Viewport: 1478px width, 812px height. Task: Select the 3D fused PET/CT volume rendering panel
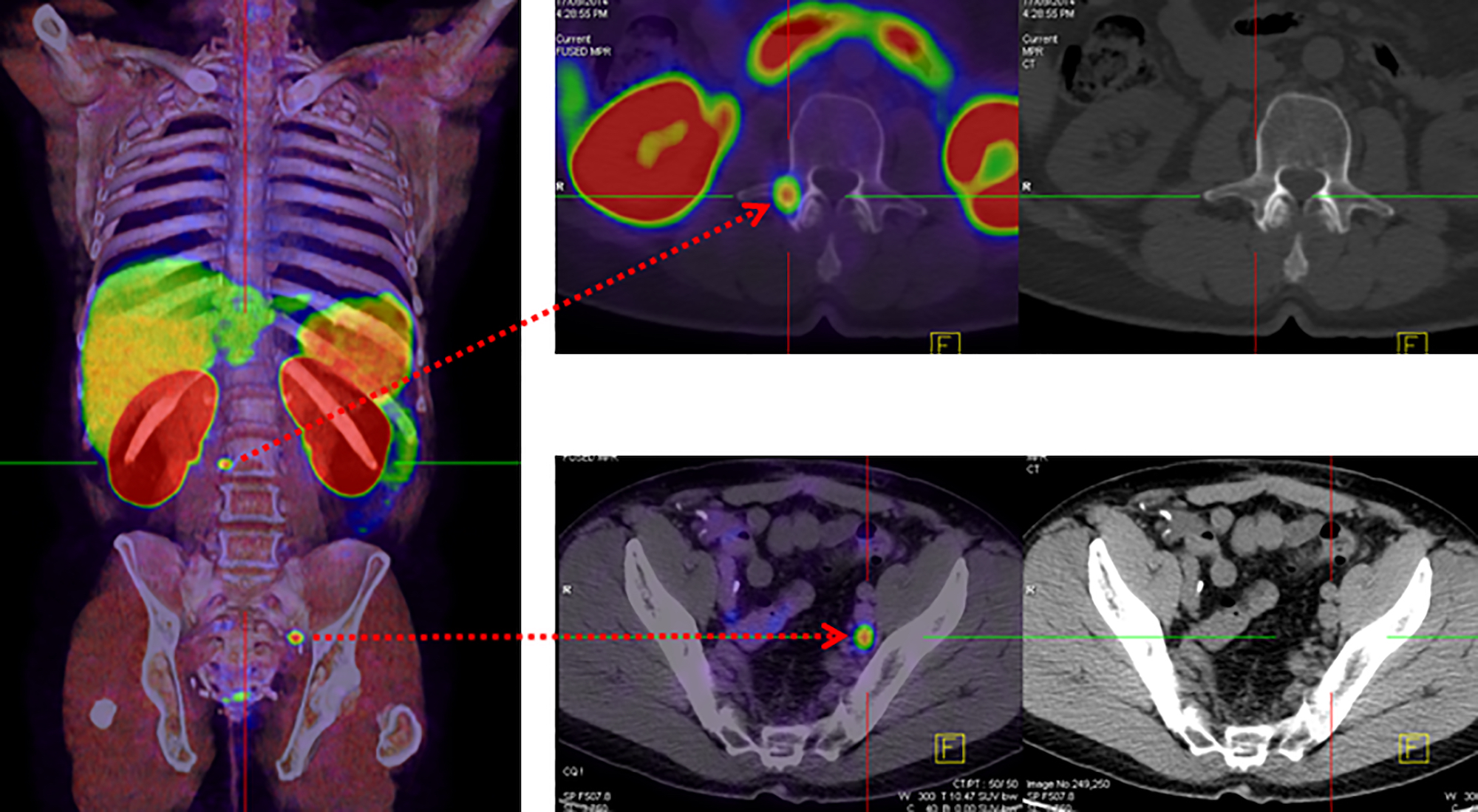260,406
